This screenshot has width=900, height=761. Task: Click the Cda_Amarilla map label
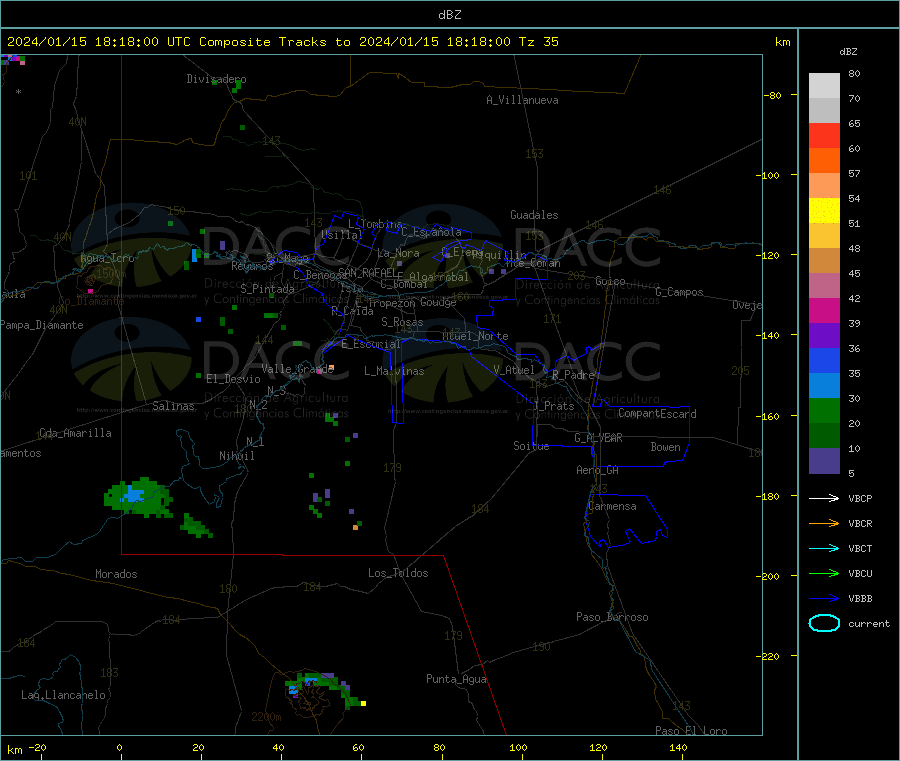tap(75, 433)
